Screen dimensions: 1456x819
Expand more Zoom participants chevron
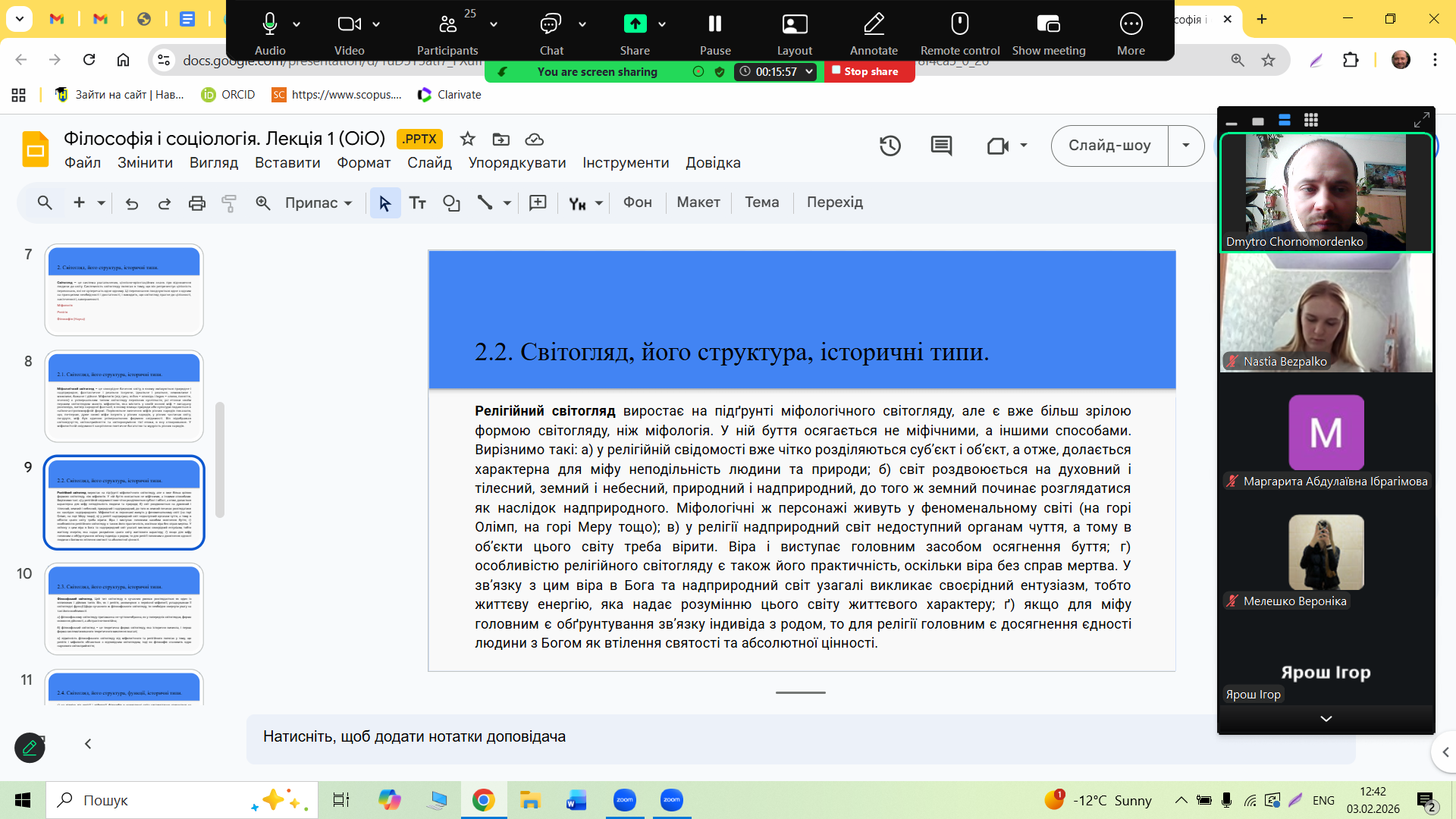(x=1326, y=718)
